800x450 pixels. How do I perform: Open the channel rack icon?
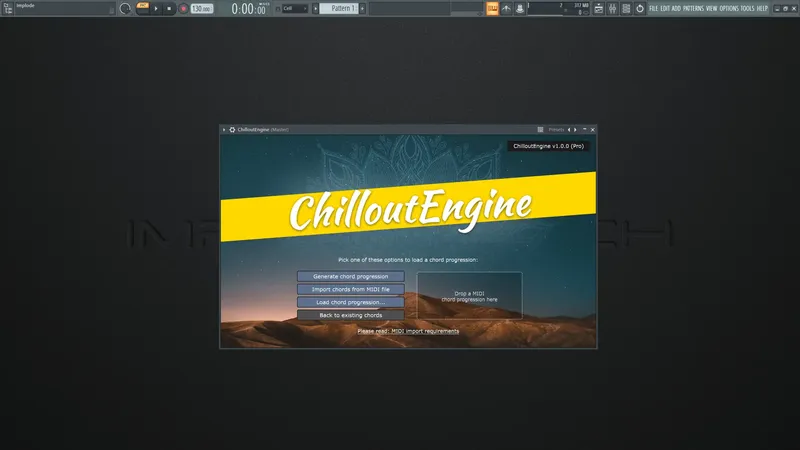click(x=626, y=9)
